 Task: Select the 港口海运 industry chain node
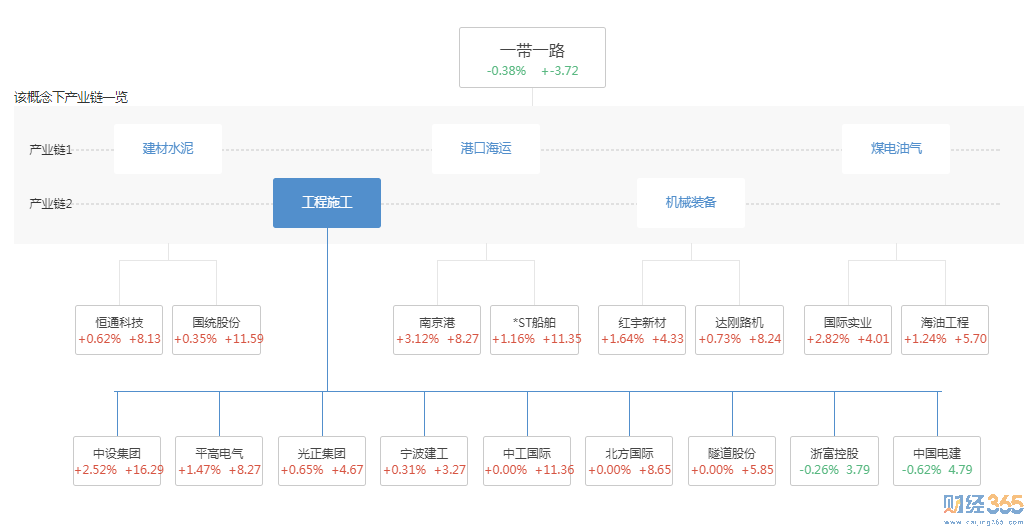pos(486,149)
